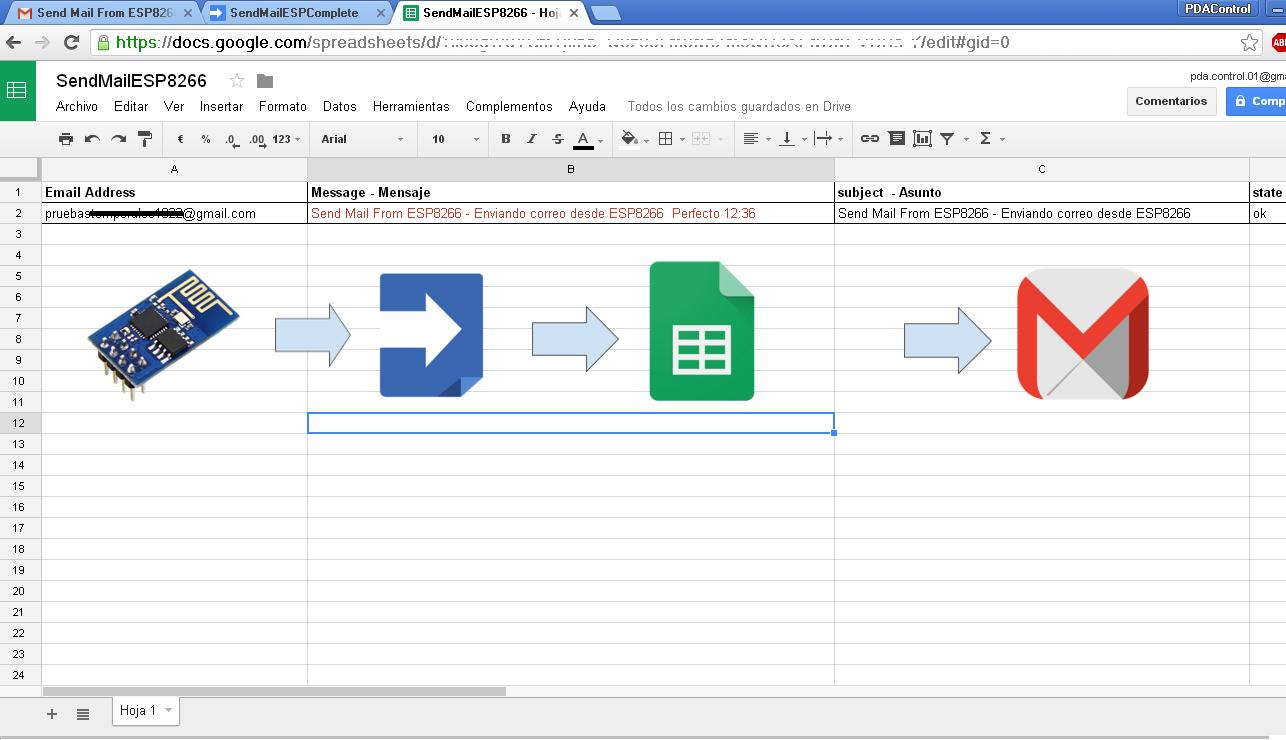Open vertical align dropdown
The height and width of the screenshot is (740, 1286).
792,139
